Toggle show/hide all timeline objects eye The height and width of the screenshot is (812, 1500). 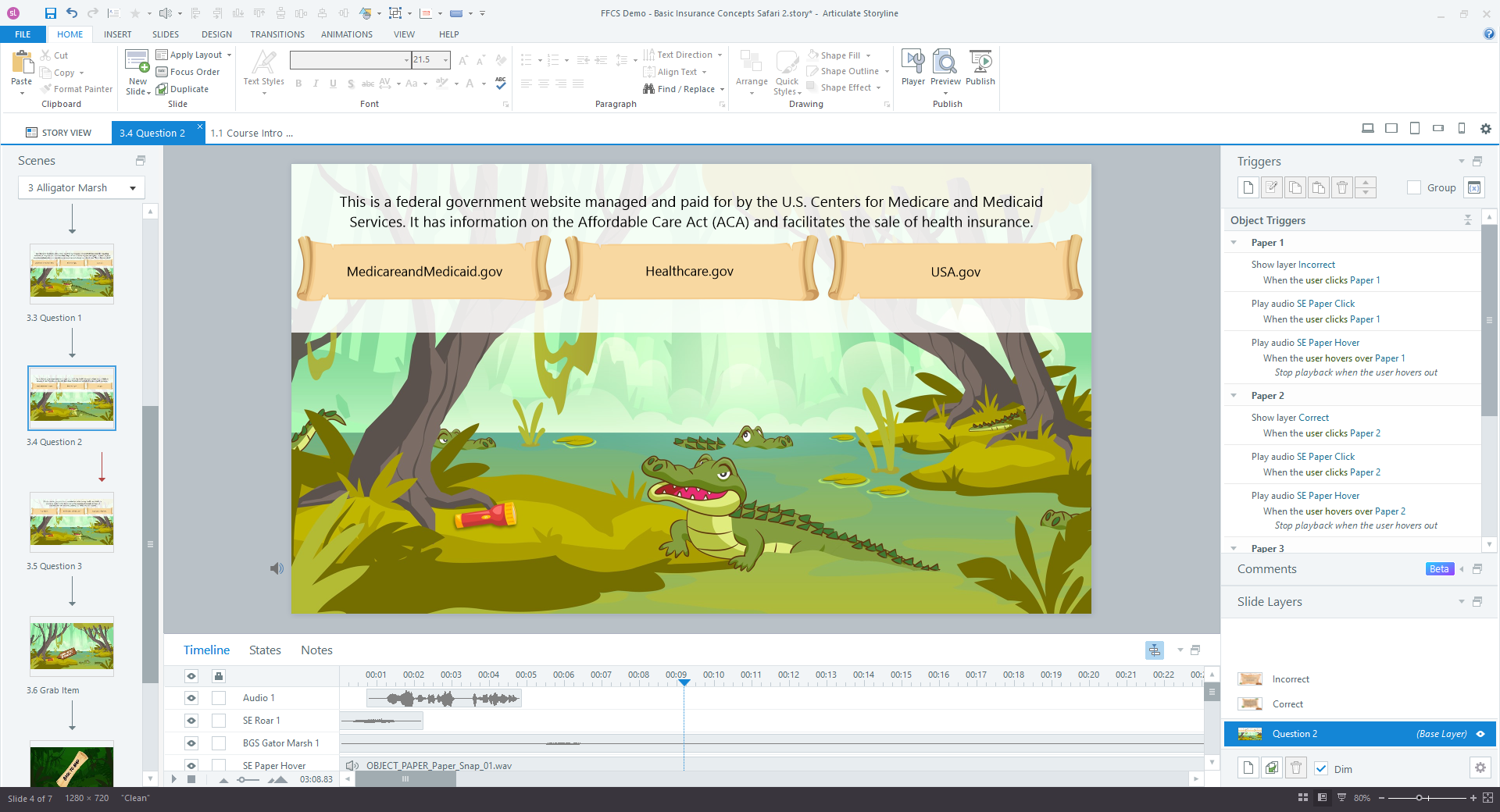click(x=191, y=676)
